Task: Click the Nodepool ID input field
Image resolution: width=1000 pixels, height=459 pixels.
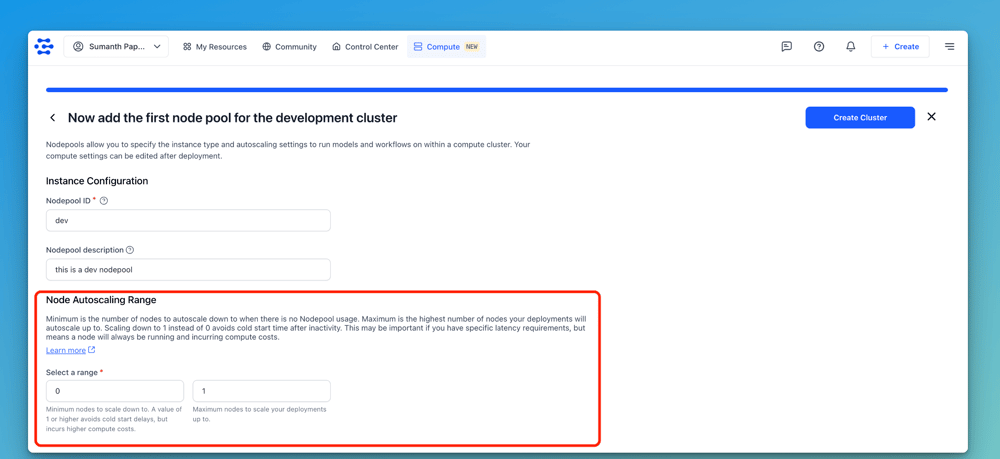Action: 188,221
